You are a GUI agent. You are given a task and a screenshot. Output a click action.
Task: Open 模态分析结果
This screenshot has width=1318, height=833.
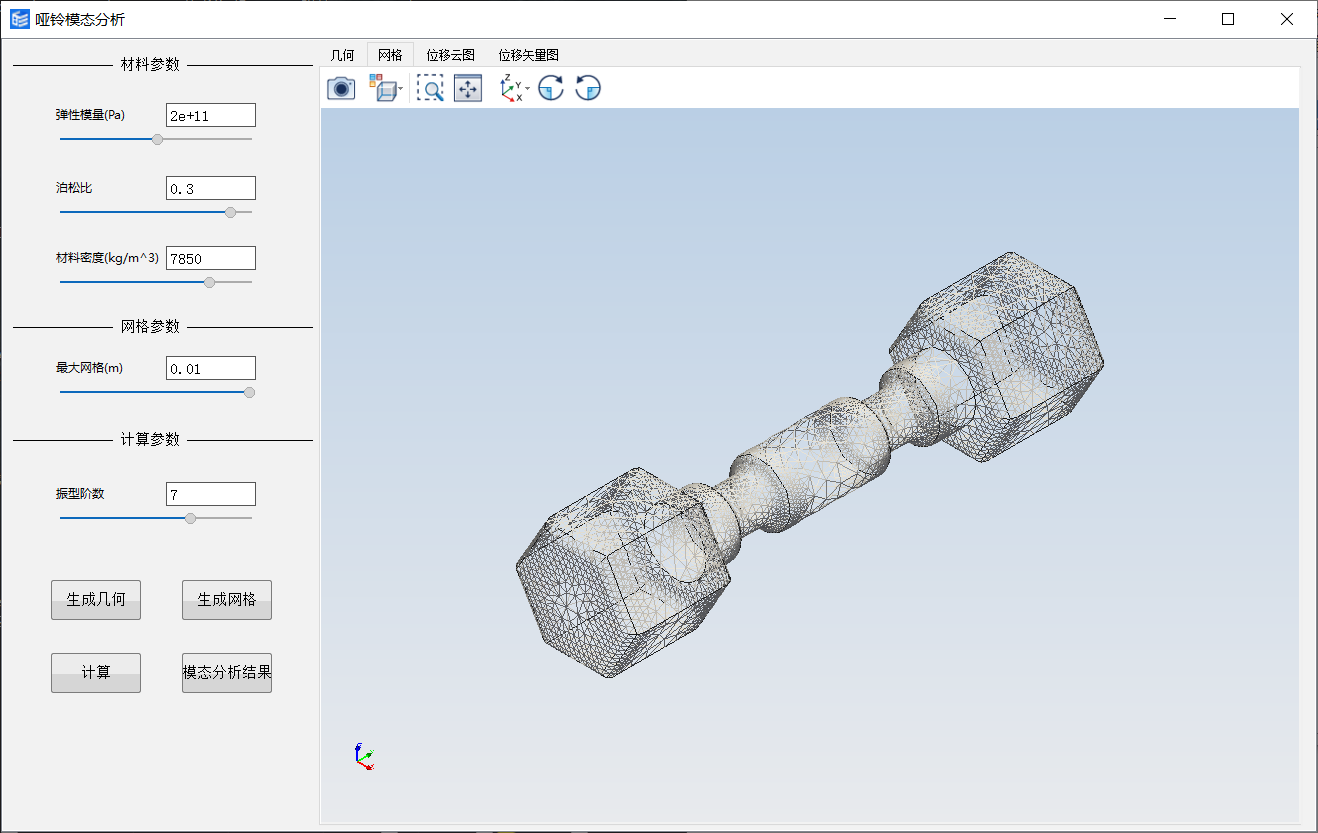(227, 673)
